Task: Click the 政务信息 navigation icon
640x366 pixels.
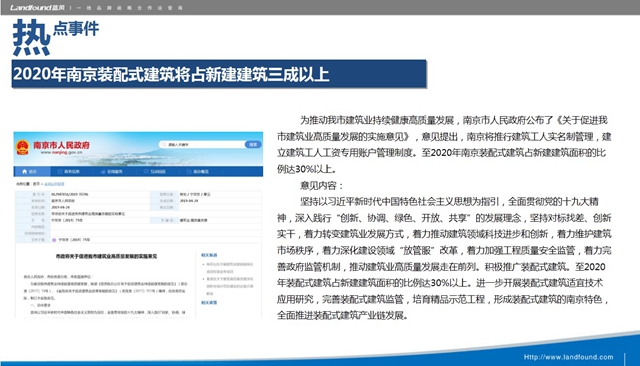Action: (x=60, y=172)
